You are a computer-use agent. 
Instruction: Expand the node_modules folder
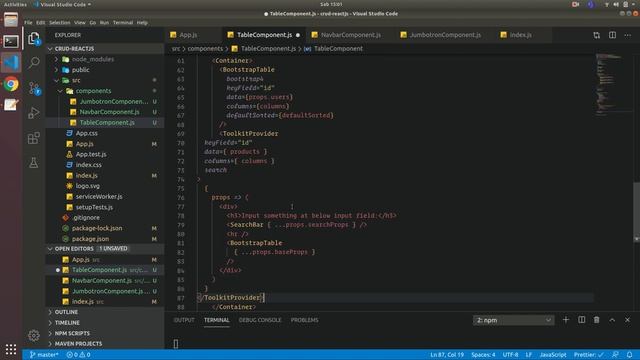(x=106, y=59)
